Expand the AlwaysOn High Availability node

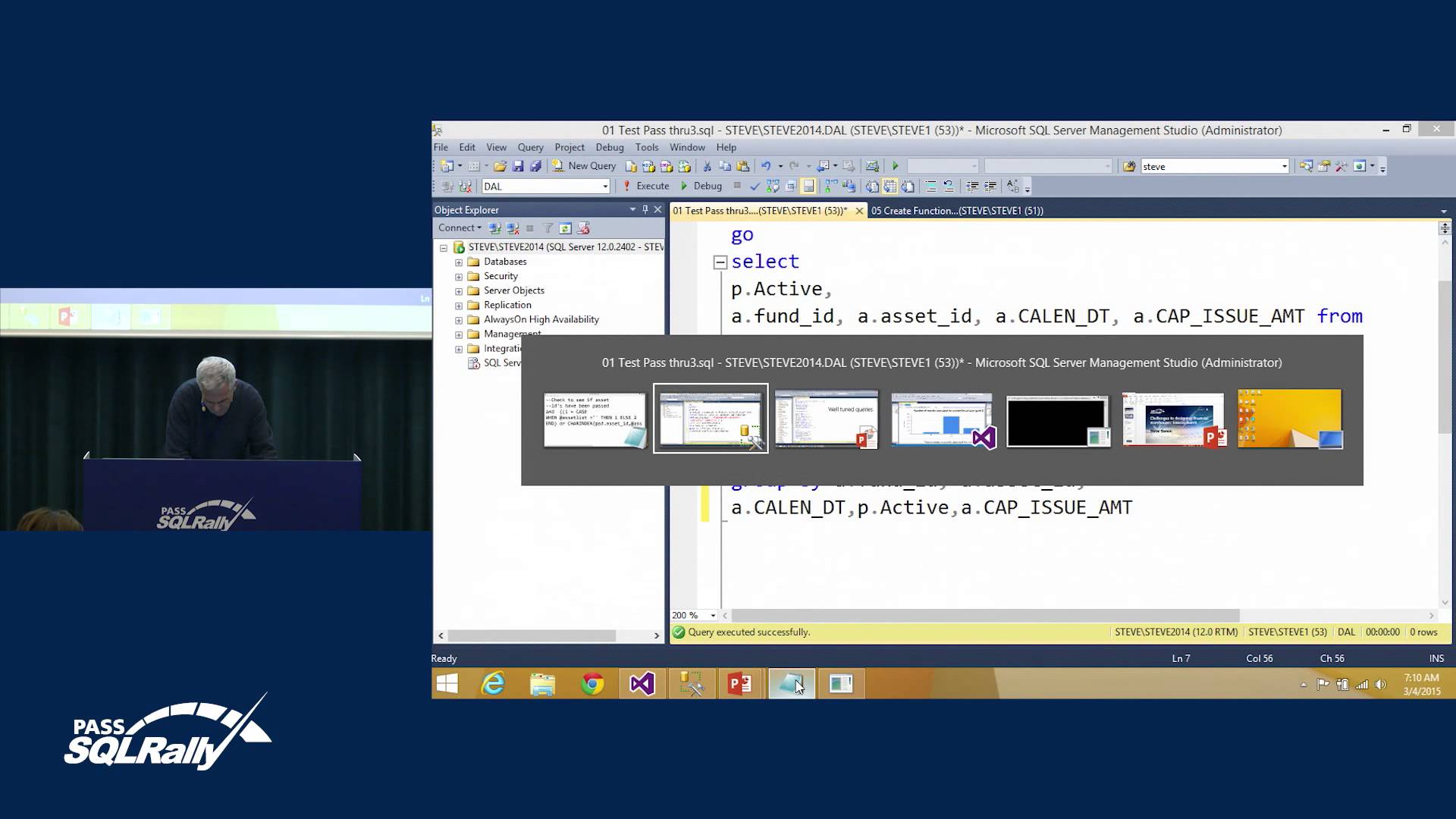point(458,318)
